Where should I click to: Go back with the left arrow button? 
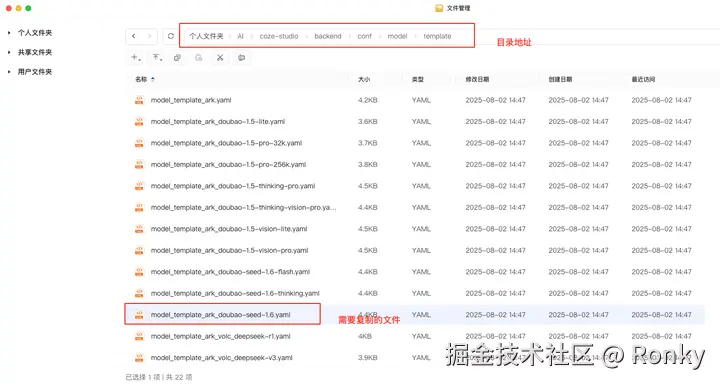134,36
